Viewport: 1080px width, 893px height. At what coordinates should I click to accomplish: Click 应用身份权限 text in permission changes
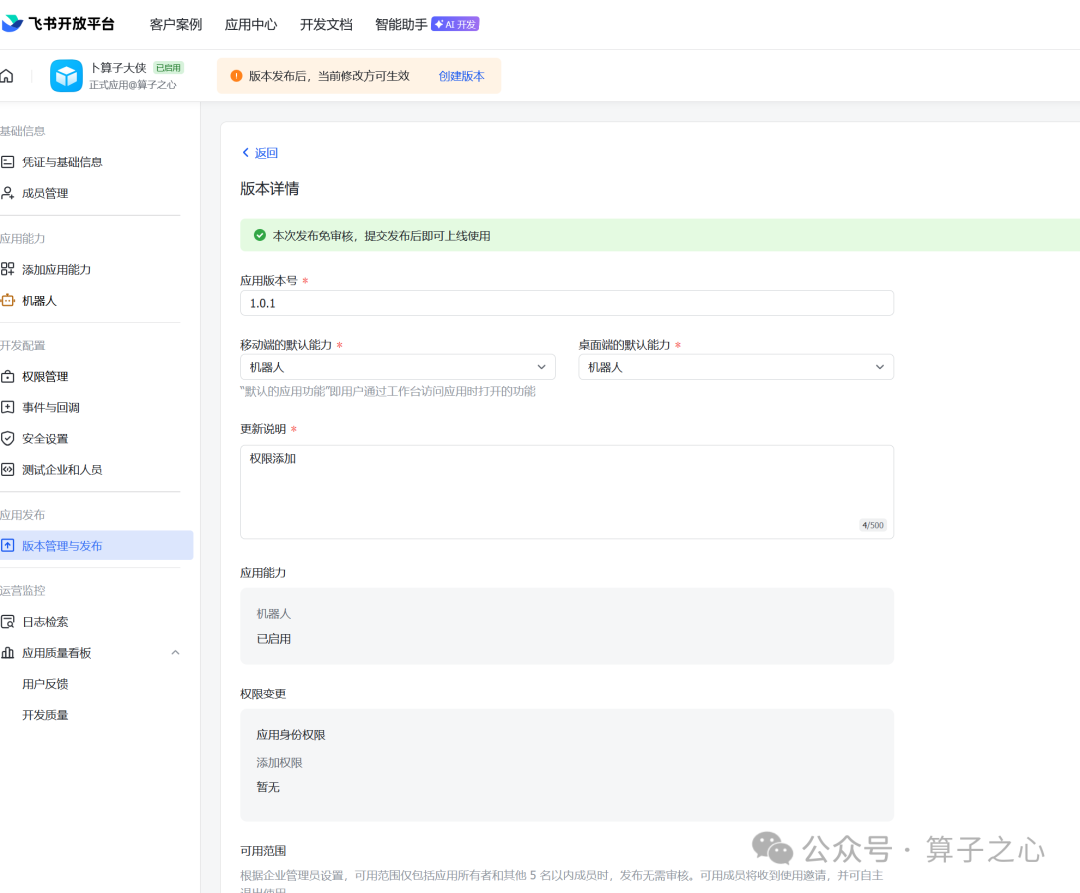coord(291,735)
